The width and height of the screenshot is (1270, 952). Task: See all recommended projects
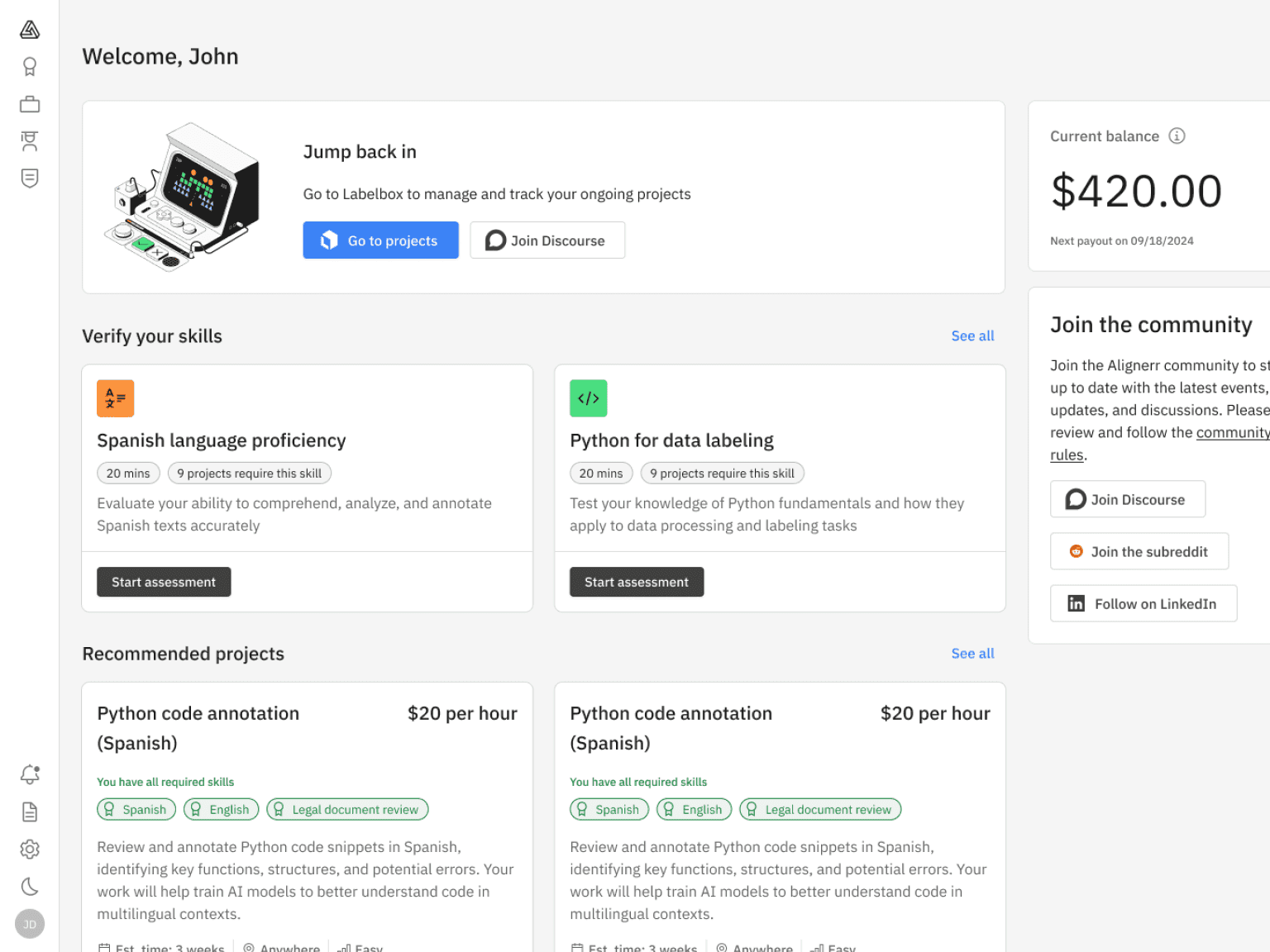pos(972,654)
